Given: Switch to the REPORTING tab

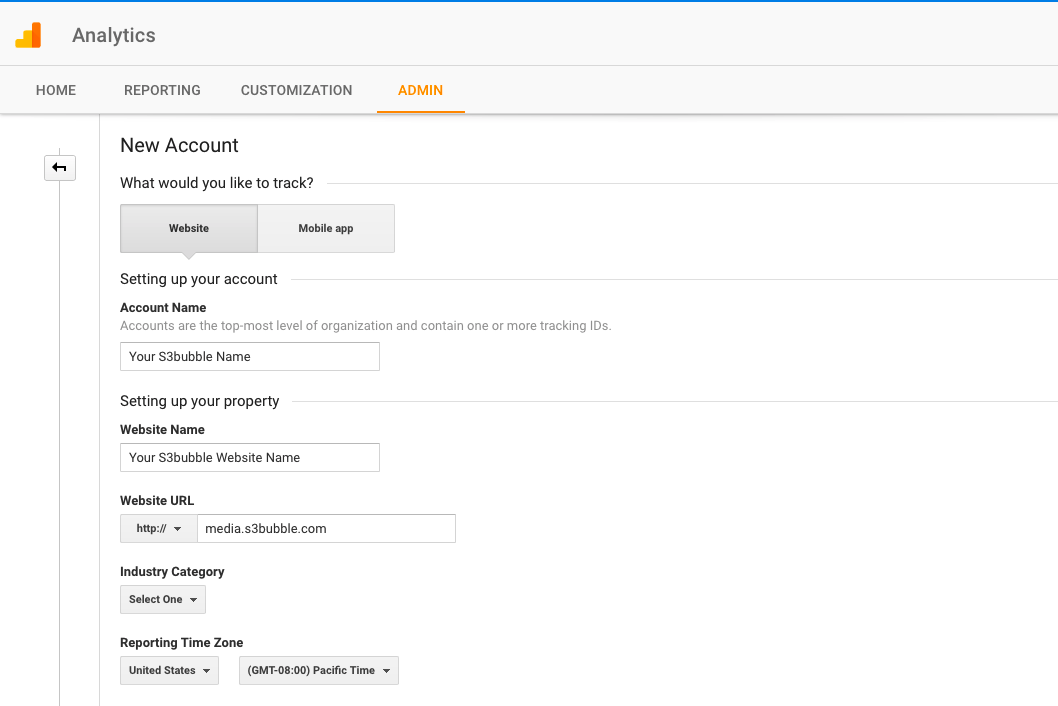Looking at the screenshot, I should pyautogui.click(x=162, y=90).
